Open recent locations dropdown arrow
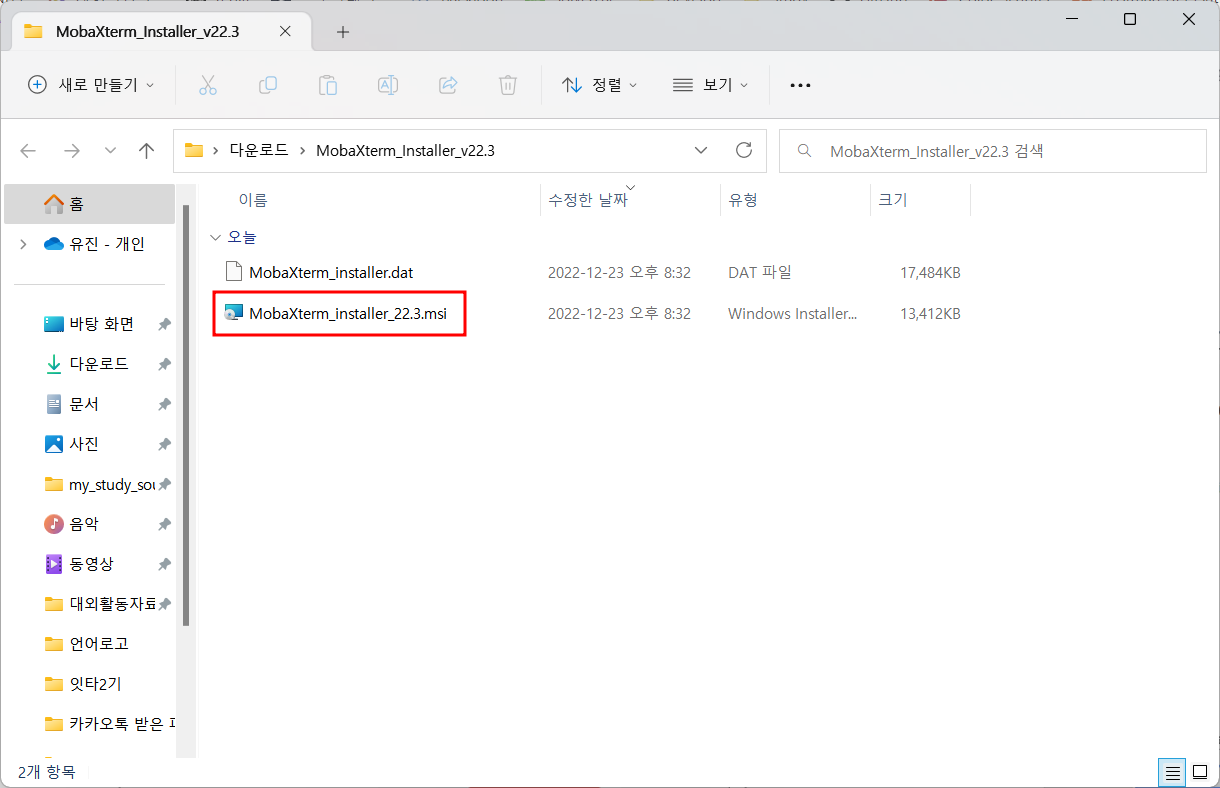Screen dimensions: 1220x788 [110, 151]
